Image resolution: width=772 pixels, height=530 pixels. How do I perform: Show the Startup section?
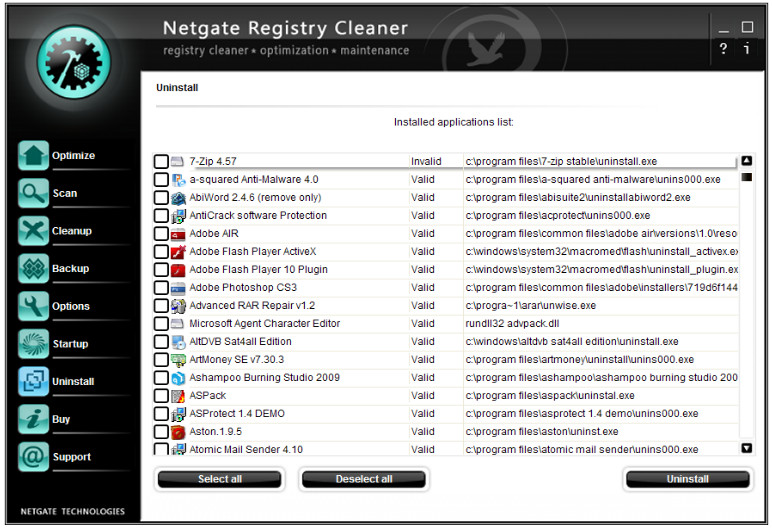70,344
